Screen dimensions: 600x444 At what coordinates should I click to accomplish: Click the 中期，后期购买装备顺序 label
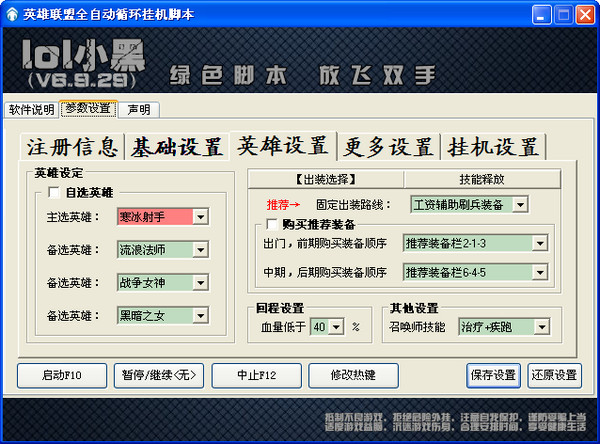tap(325, 272)
